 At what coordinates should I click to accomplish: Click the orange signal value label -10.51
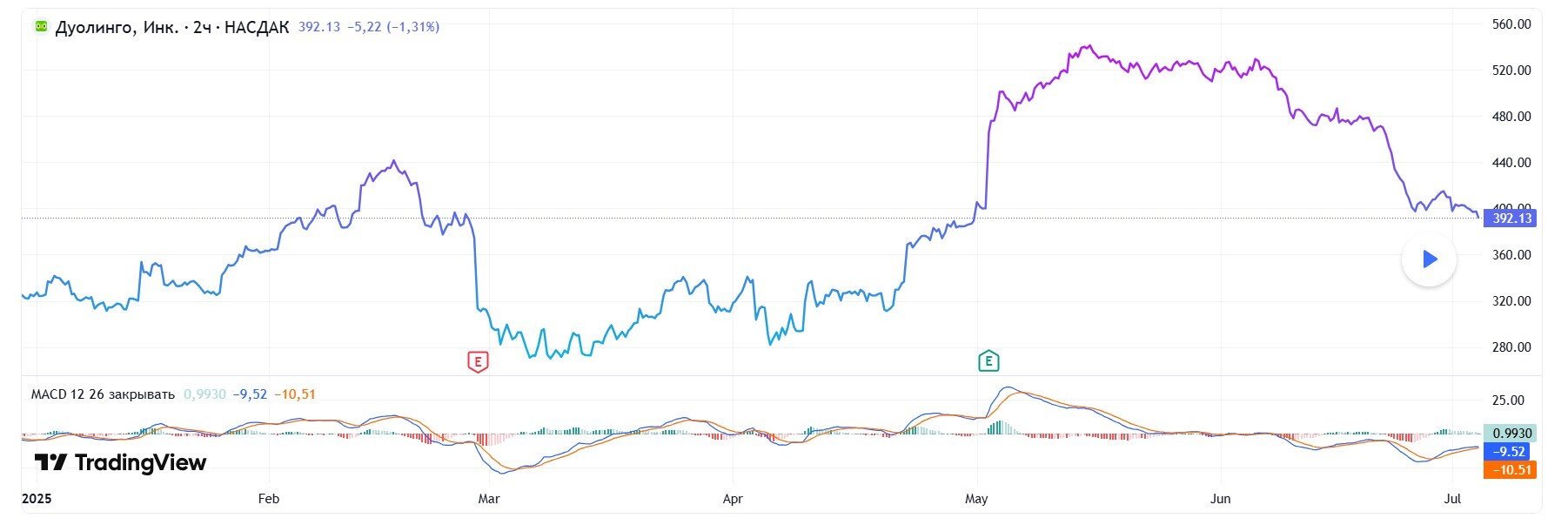point(1511,469)
